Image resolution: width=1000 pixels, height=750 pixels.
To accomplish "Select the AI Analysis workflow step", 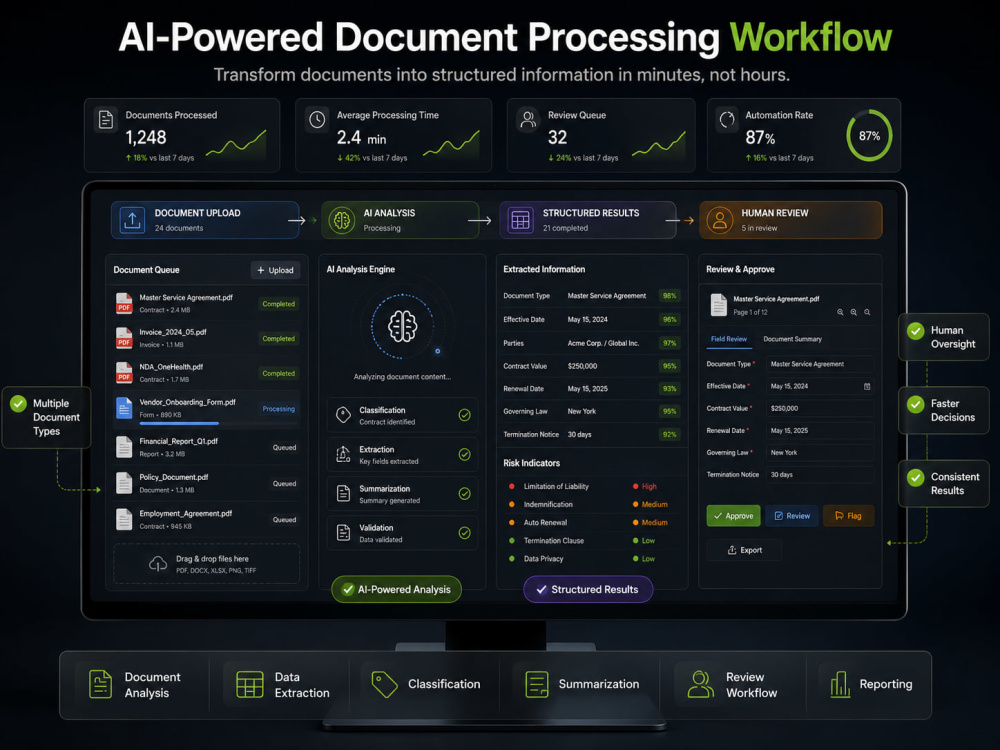I will point(400,221).
